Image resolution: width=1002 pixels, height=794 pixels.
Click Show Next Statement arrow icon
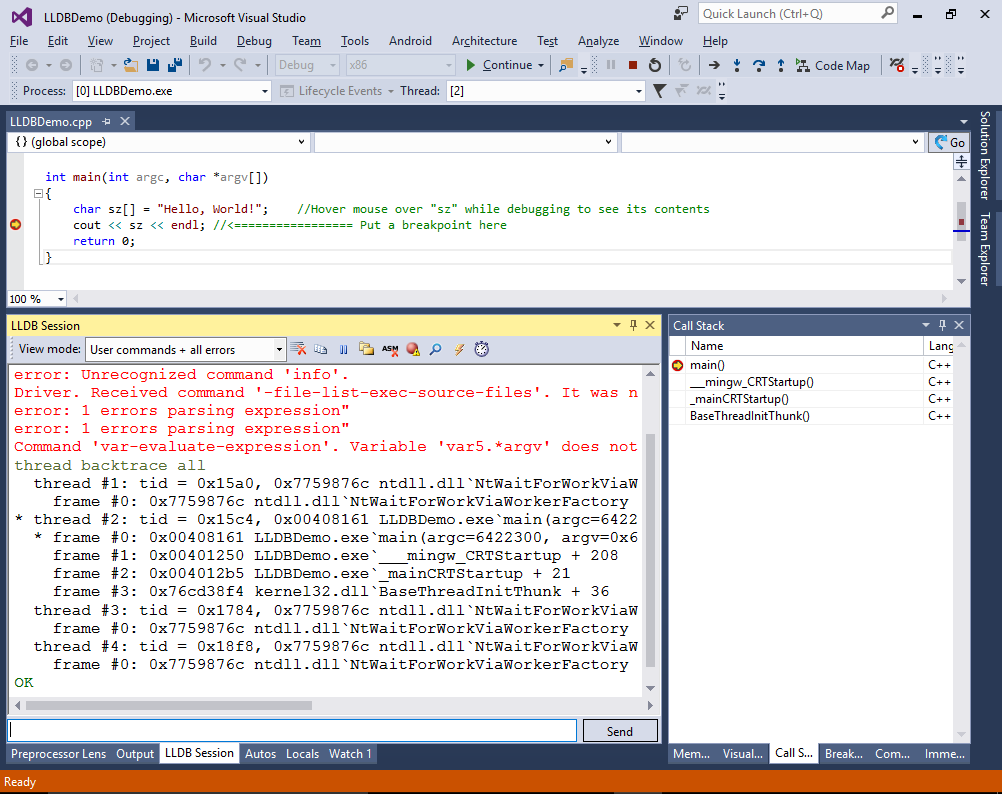click(714, 65)
